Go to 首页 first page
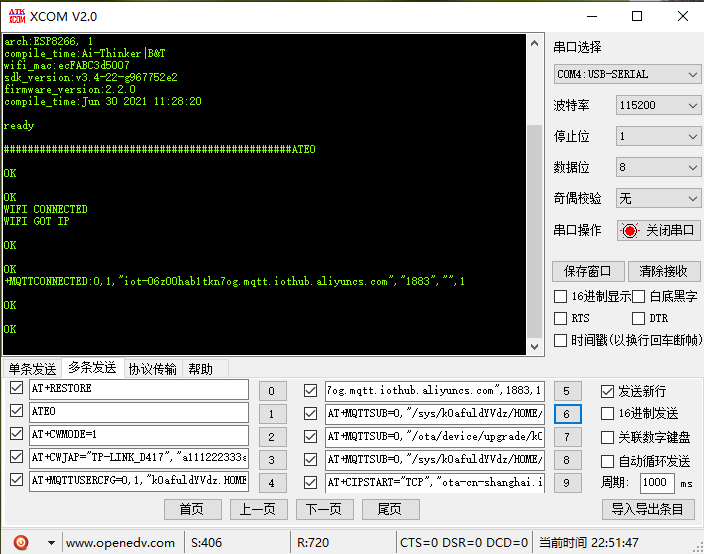 click(x=193, y=510)
